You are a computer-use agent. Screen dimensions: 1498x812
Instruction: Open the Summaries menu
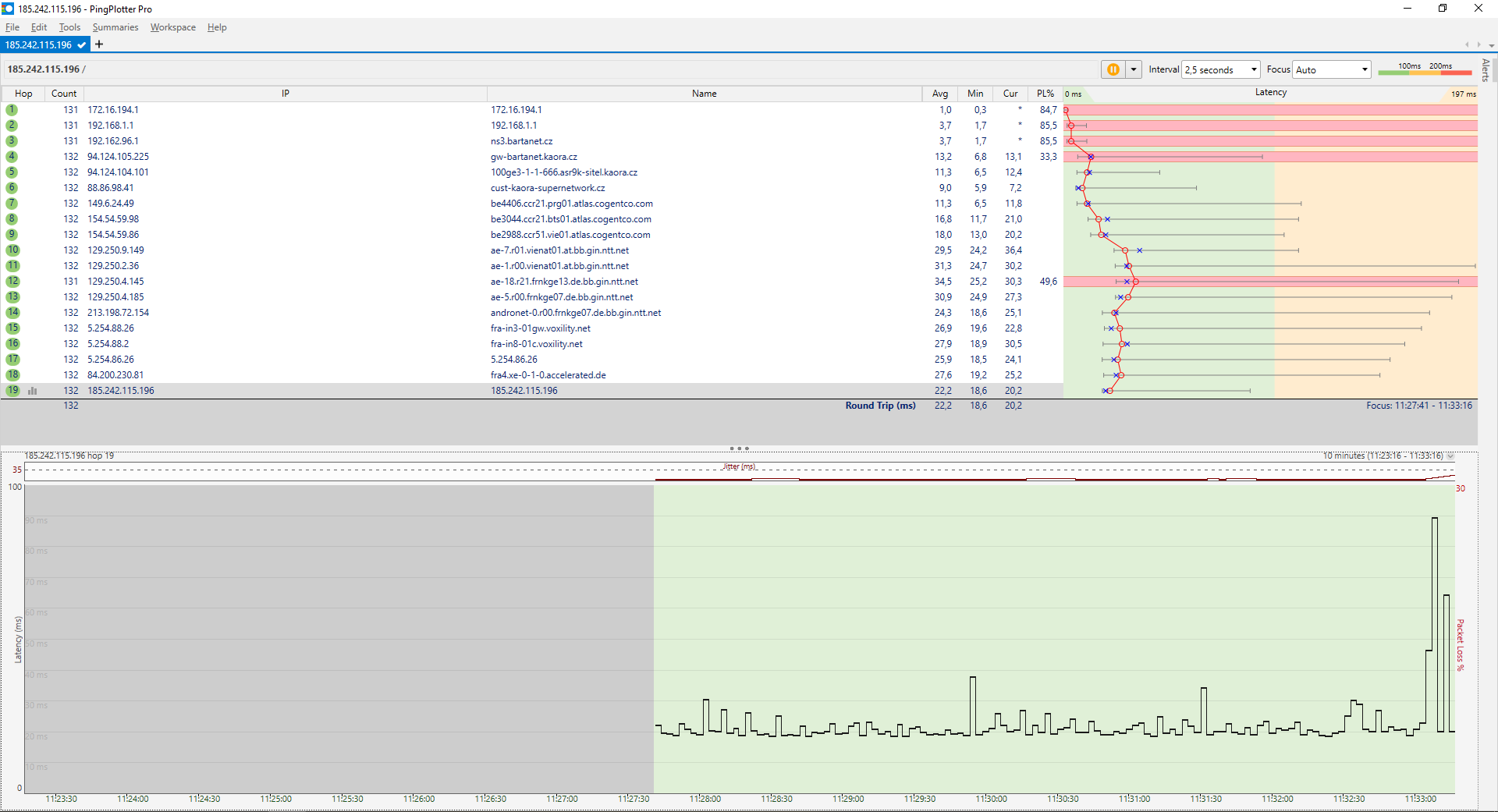tap(115, 27)
